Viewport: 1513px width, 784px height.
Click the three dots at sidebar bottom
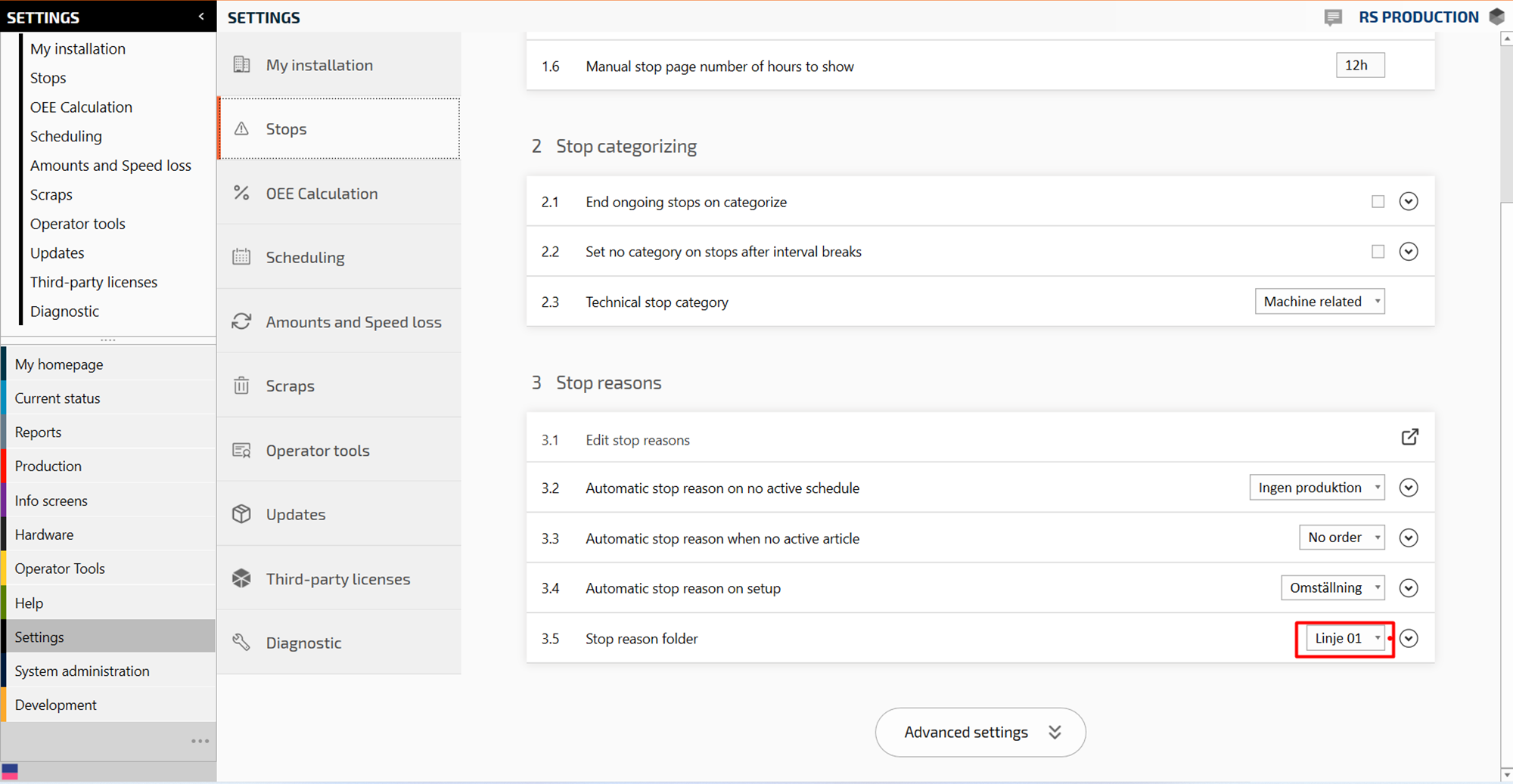point(200,741)
